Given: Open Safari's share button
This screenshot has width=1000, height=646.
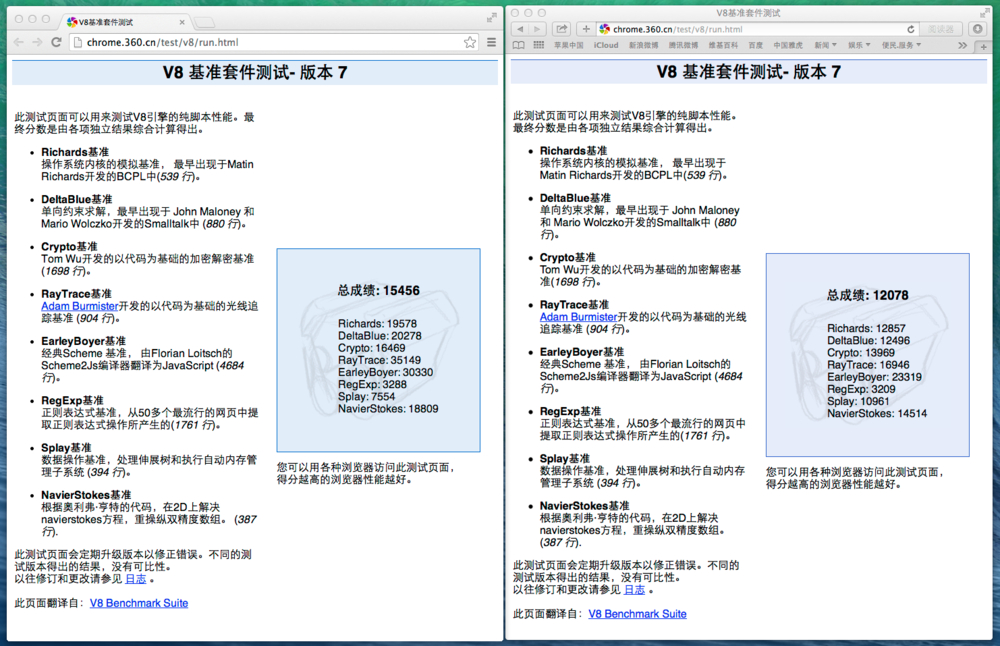Looking at the screenshot, I should pyautogui.click(x=561, y=29).
